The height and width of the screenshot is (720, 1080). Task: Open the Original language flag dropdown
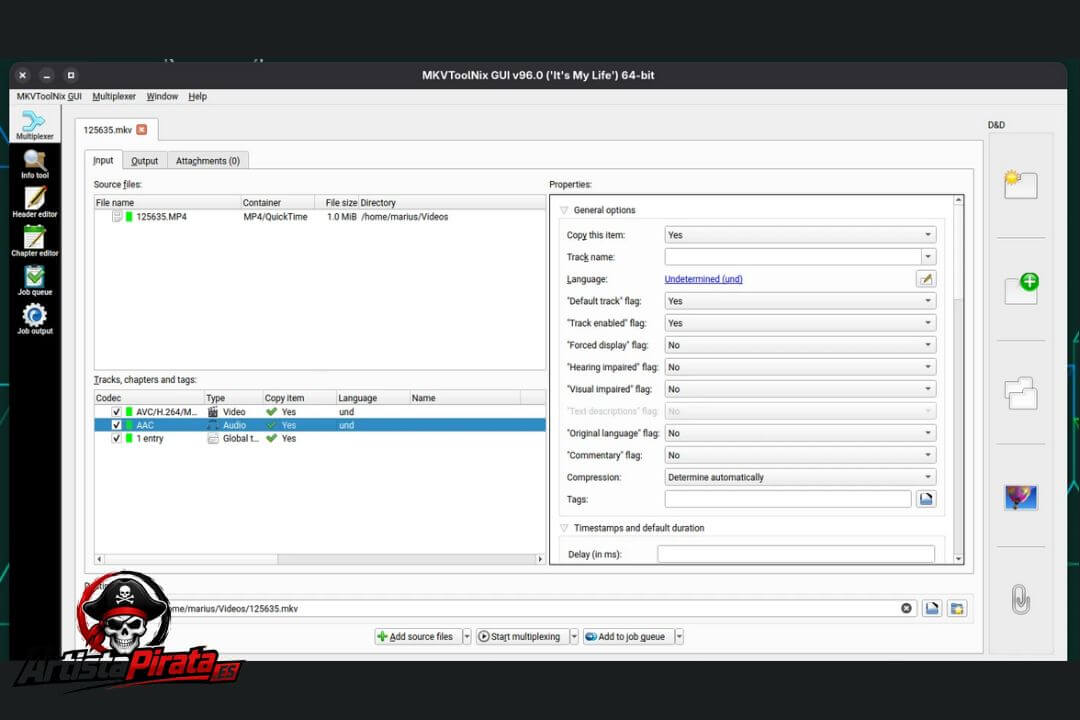[800, 433]
